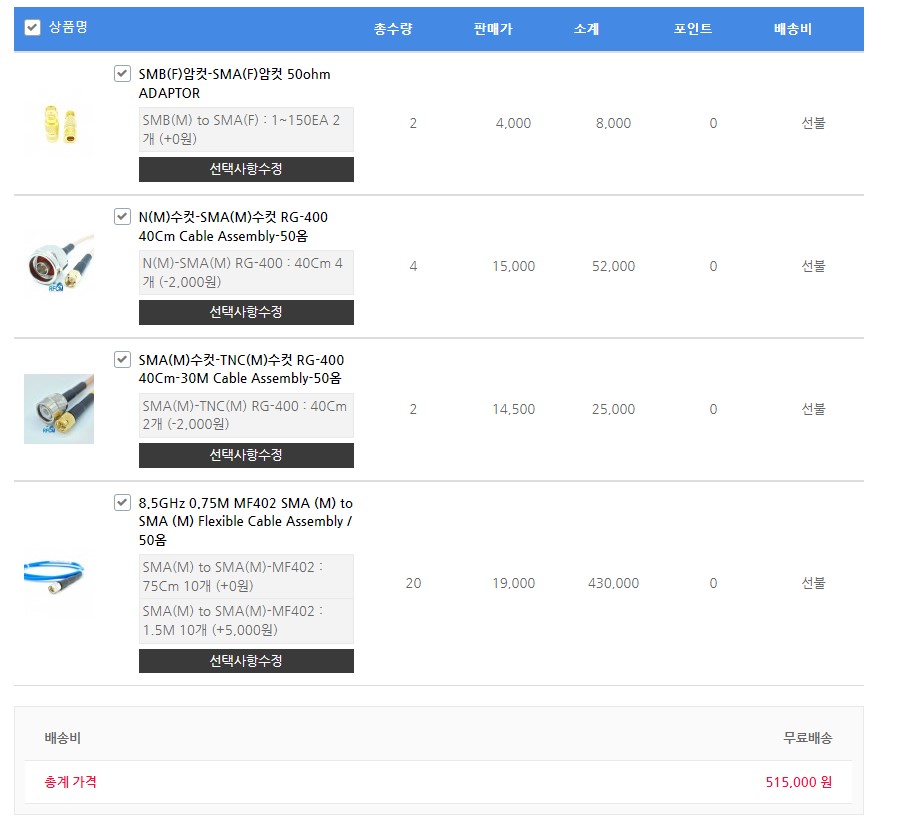922x829 pixels.
Task: Click 선택사항수정 for the SMB-SMA adaptor
Action: (246, 169)
